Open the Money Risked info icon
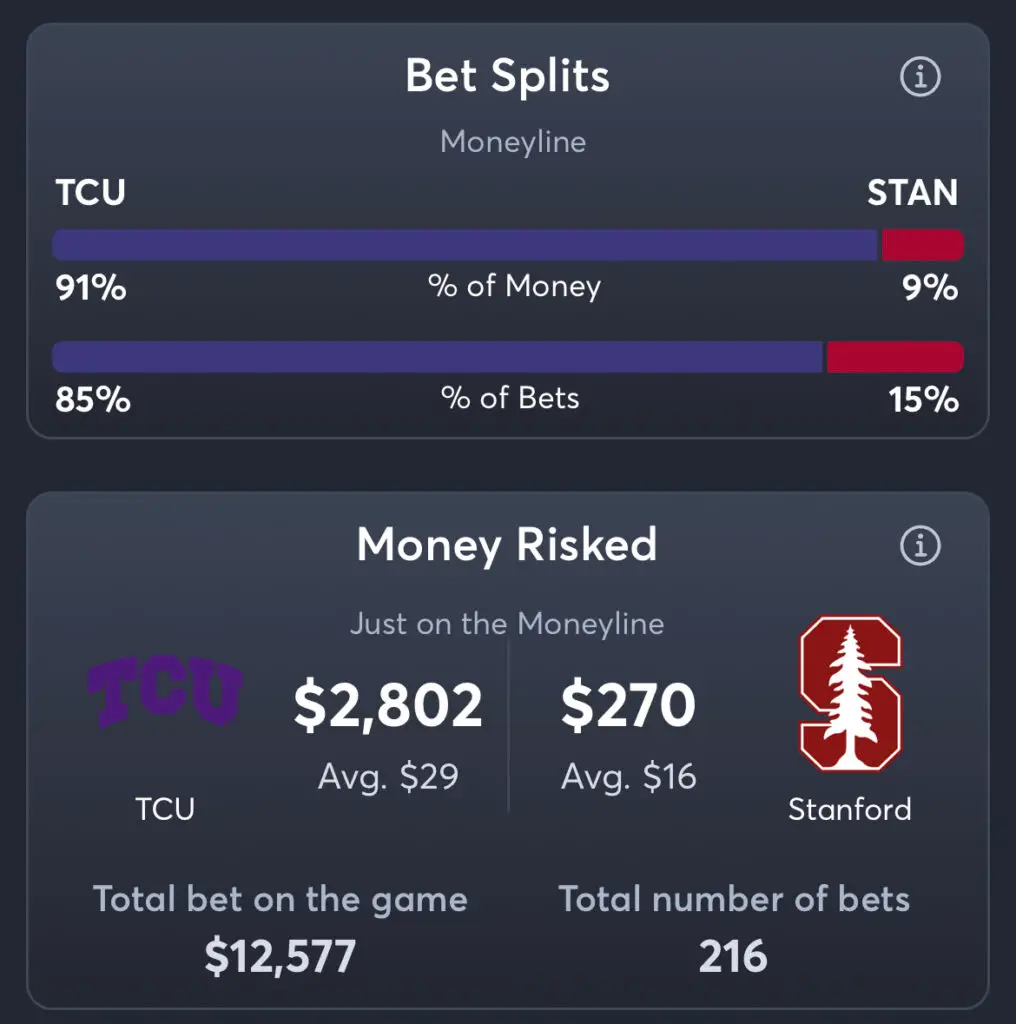 tap(920, 545)
